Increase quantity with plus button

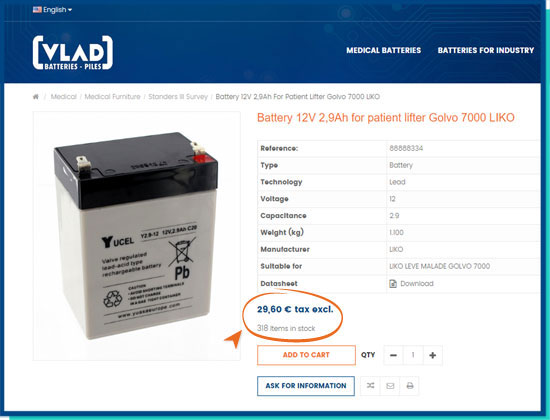tap(432, 355)
